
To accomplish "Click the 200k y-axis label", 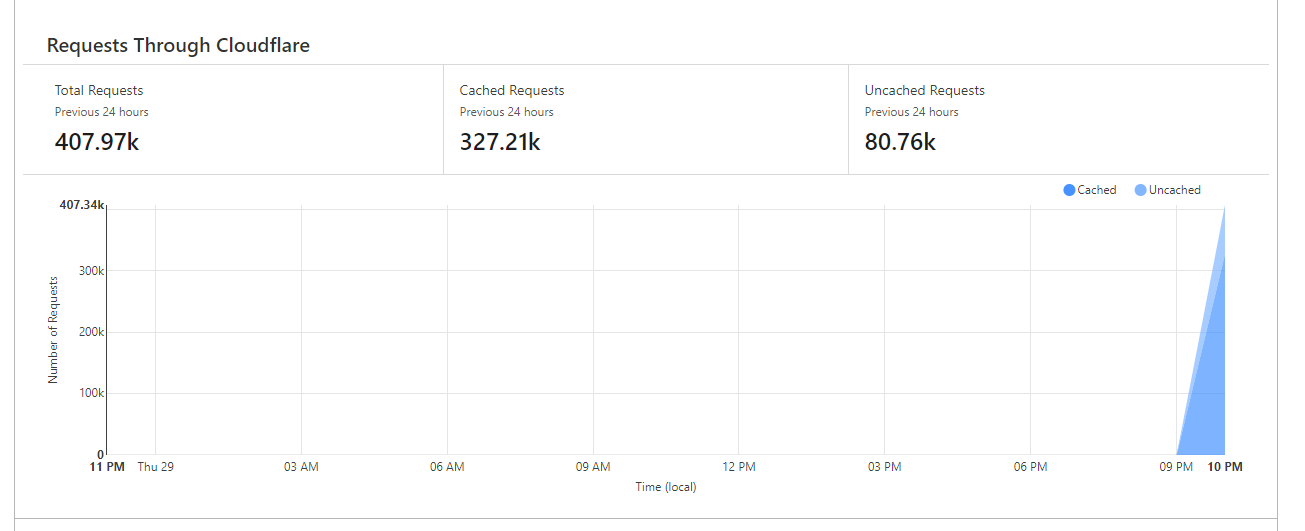I will pos(92,332).
